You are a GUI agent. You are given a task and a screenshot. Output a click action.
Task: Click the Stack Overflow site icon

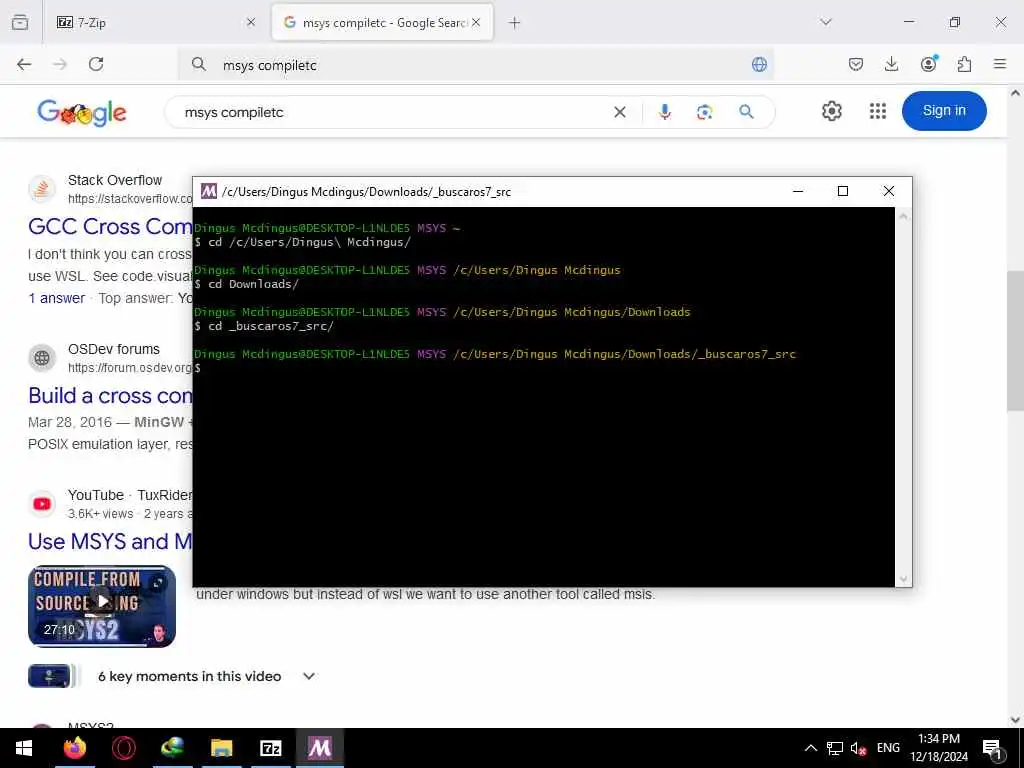[42, 189]
